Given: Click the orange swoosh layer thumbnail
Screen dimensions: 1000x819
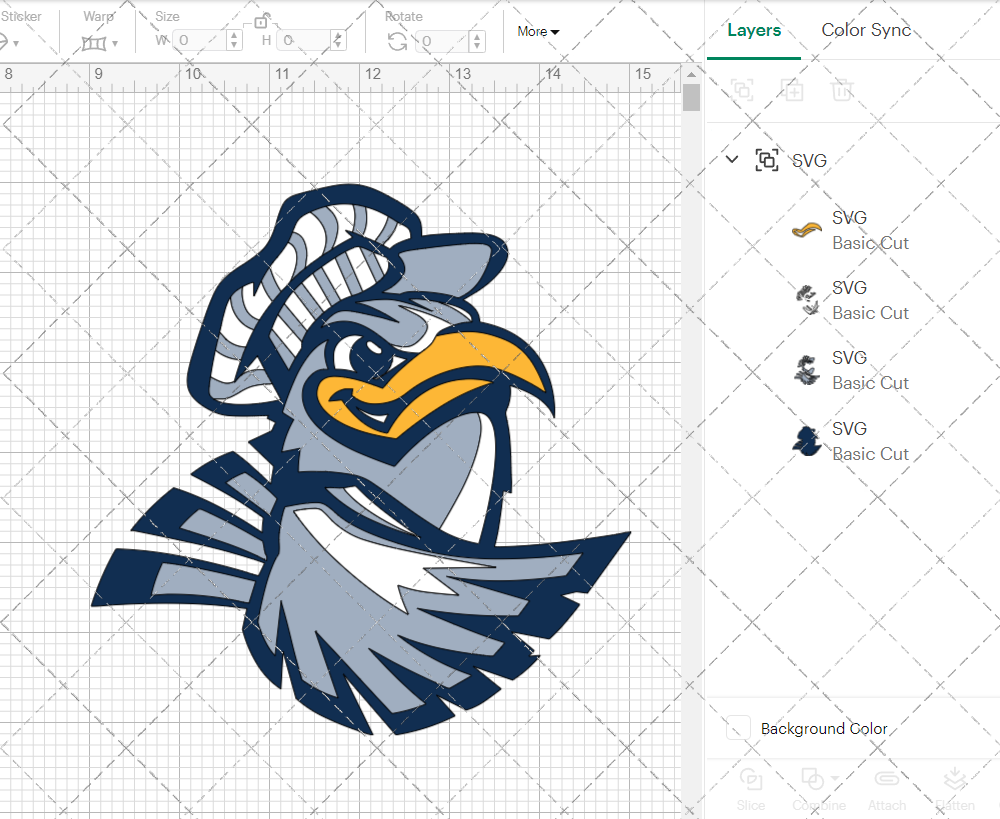Looking at the screenshot, I should [x=805, y=228].
